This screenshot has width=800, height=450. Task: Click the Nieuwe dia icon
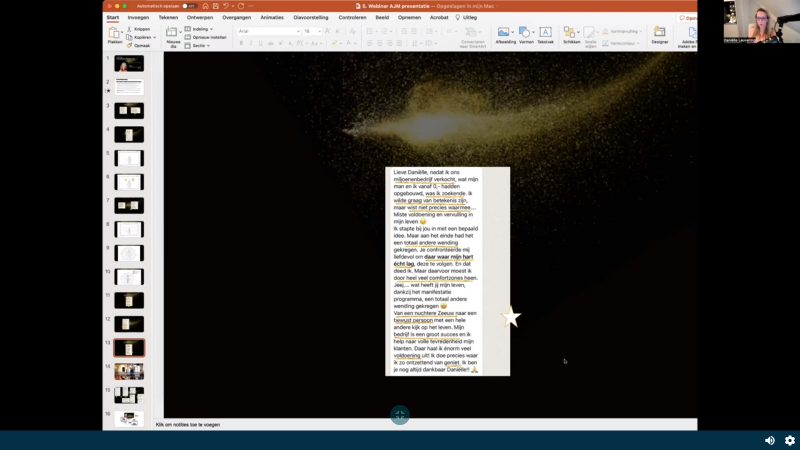click(172, 34)
